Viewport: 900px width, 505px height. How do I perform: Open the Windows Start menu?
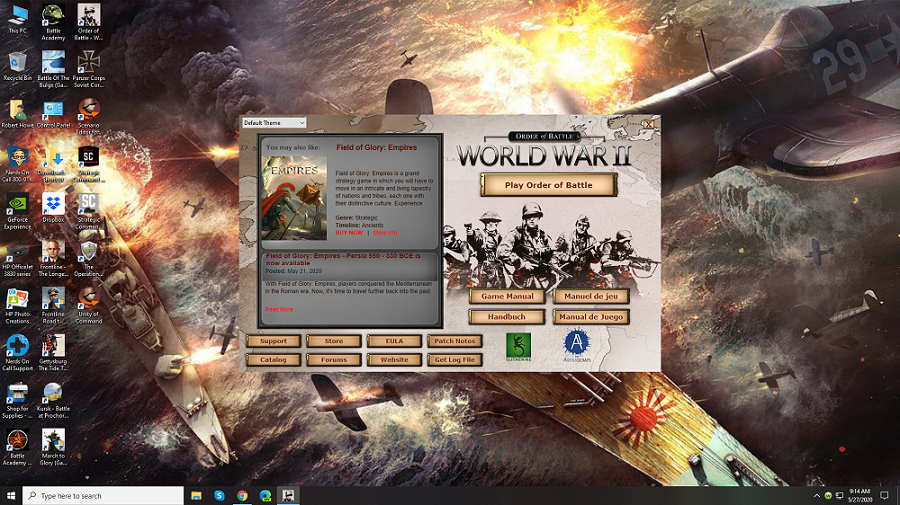pos(11,495)
